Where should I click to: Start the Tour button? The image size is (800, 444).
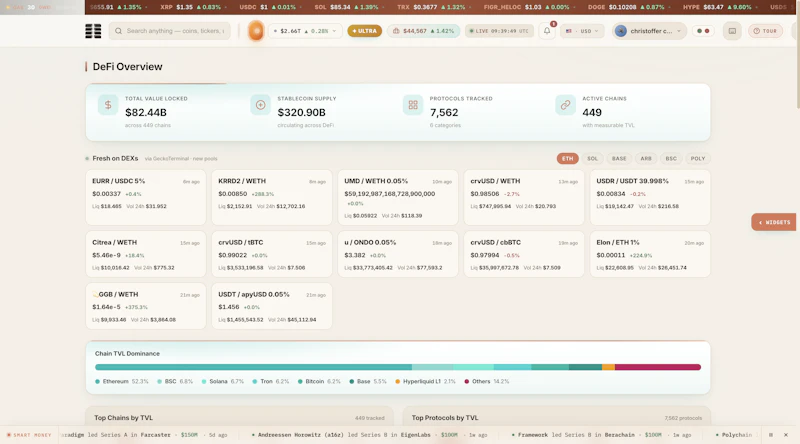765,31
